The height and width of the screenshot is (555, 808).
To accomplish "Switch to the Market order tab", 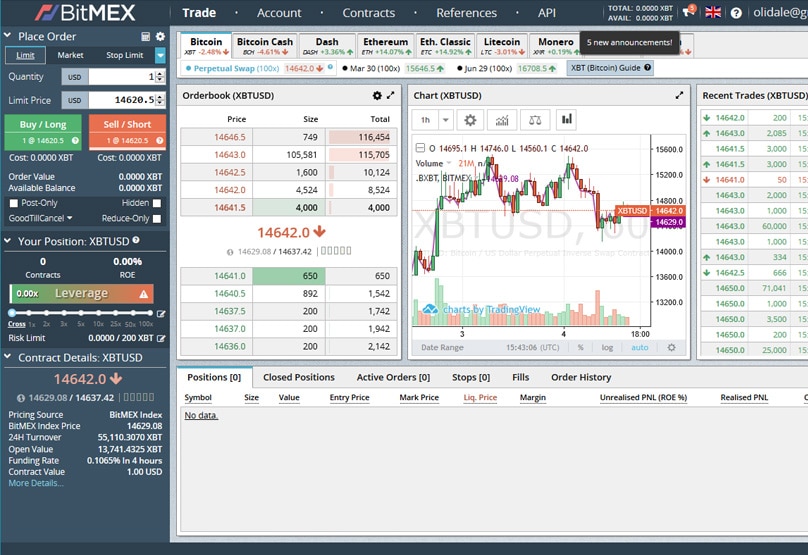I will (x=70, y=55).
